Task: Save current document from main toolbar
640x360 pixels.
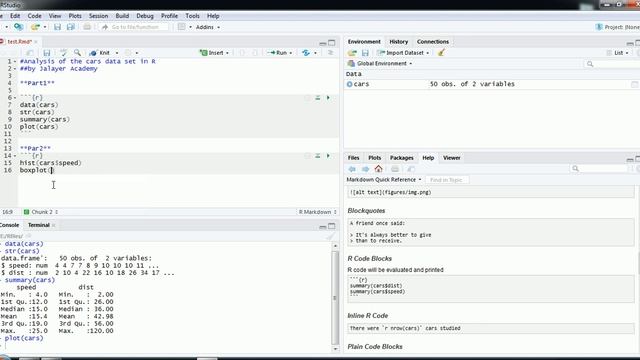Action: (x=57, y=27)
